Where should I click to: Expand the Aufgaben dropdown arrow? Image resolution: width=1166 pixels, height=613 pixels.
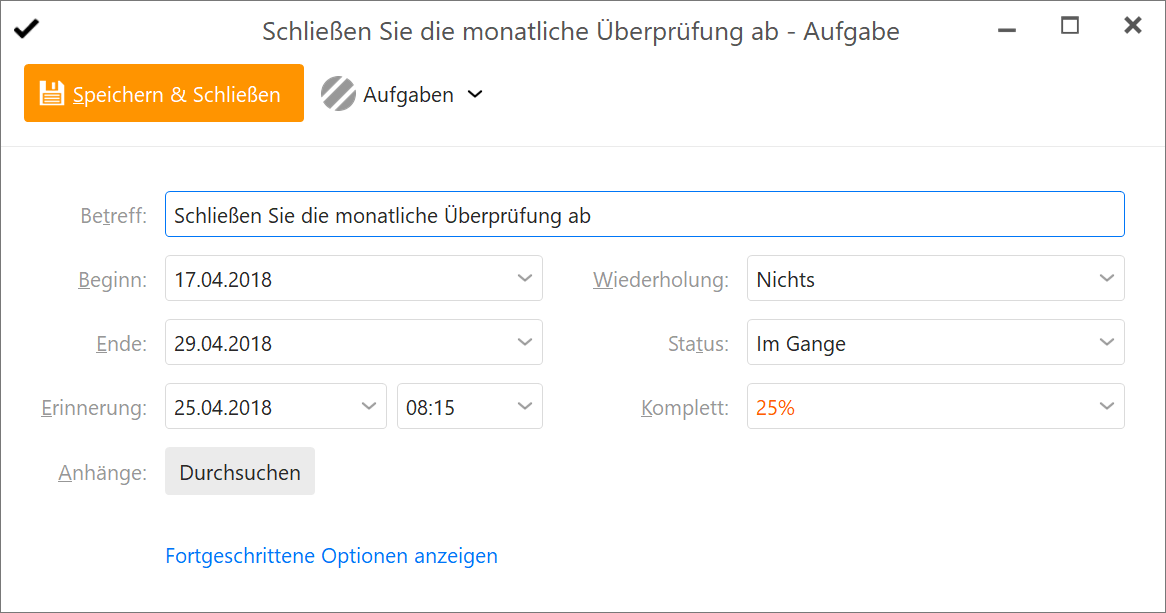click(475, 94)
